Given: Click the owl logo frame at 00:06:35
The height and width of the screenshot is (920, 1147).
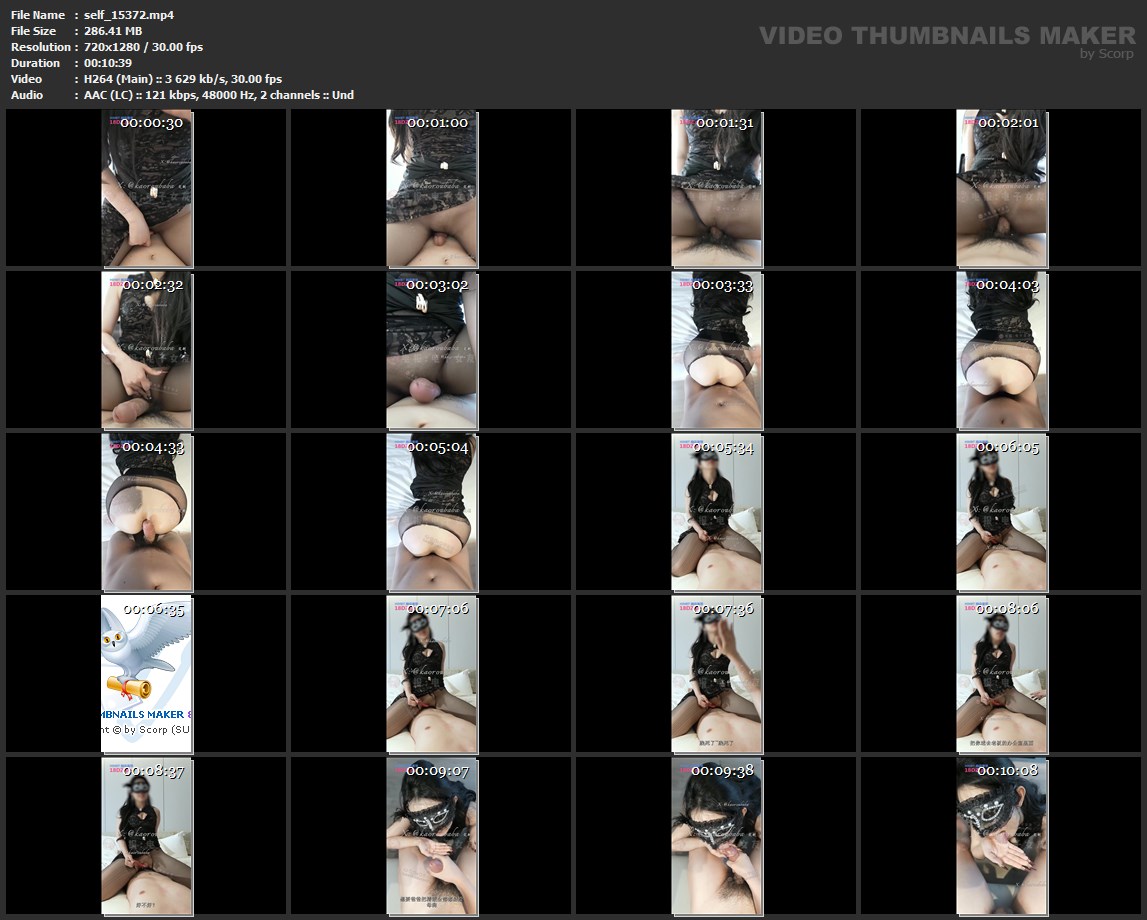Looking at the screenshot, I should point(147,674).
